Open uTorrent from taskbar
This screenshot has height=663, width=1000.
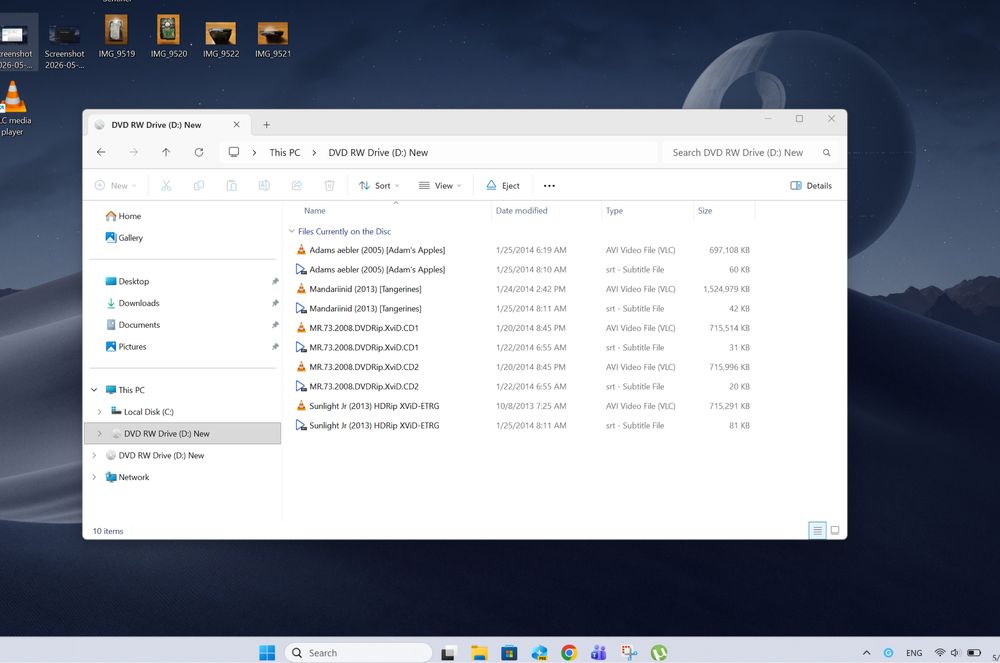tap(659, 652)
